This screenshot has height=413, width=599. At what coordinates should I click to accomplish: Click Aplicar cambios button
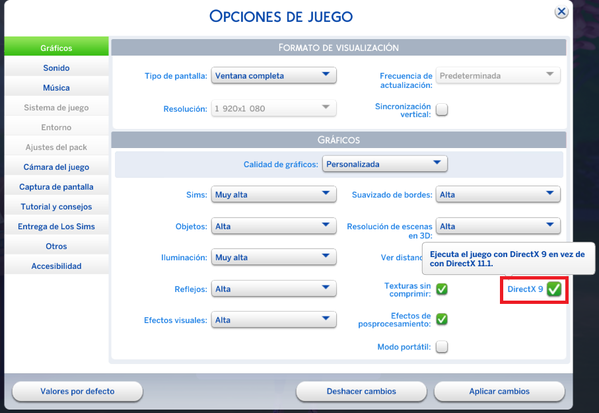click(499, 391)
